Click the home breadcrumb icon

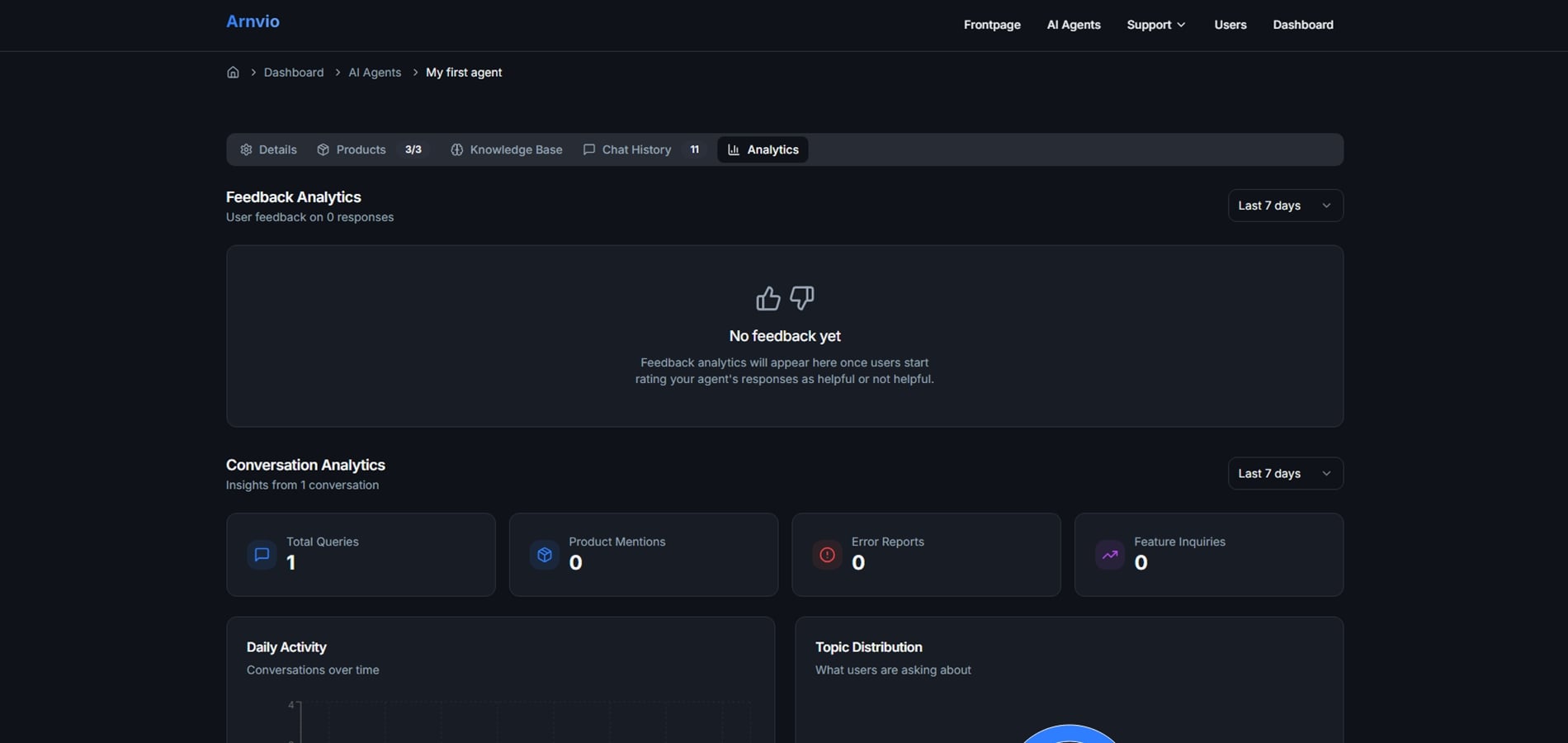click(x=233, y=73)
